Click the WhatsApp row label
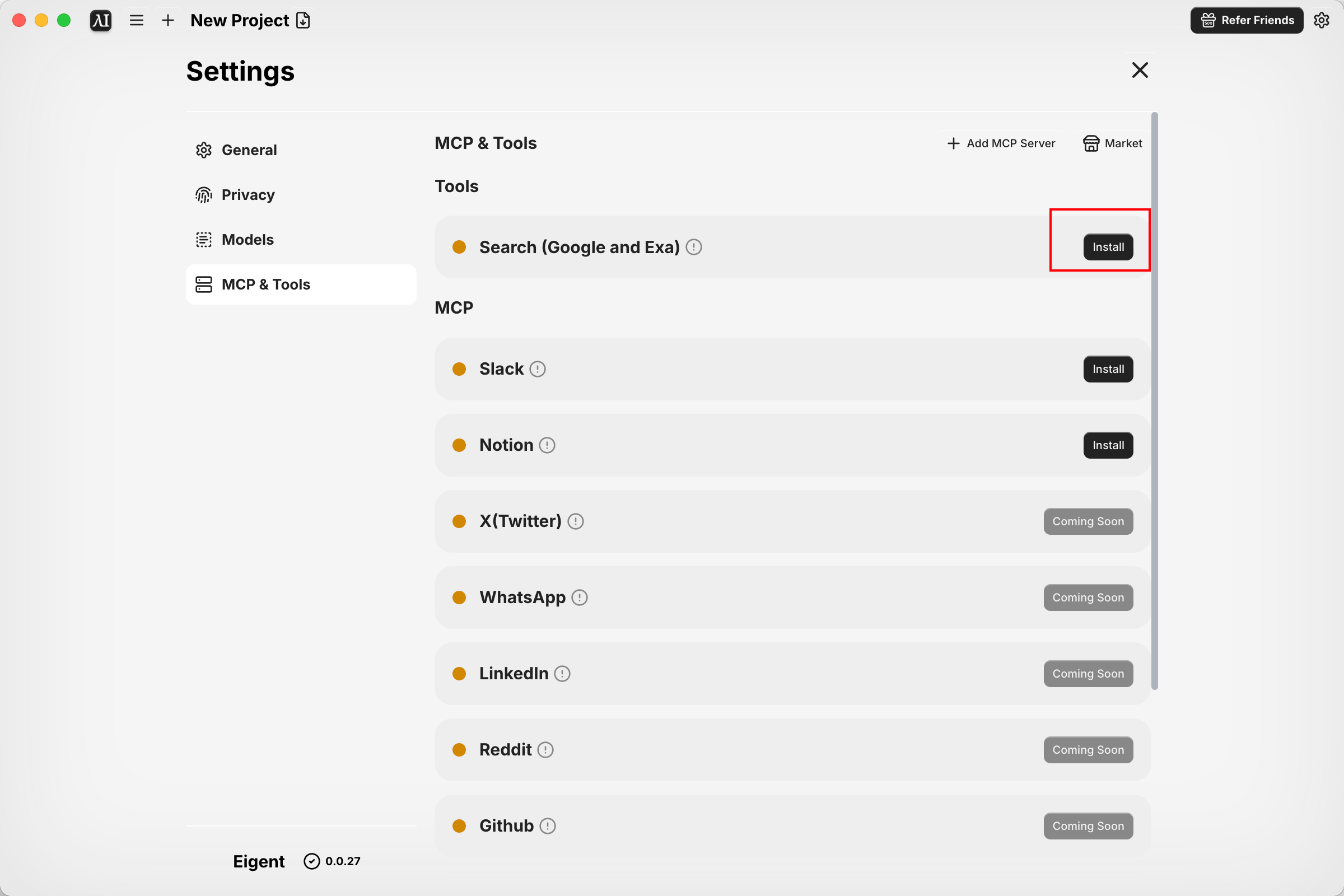Image resolution: width=1344 pixels, height=896 pixels. pos(522,598)
